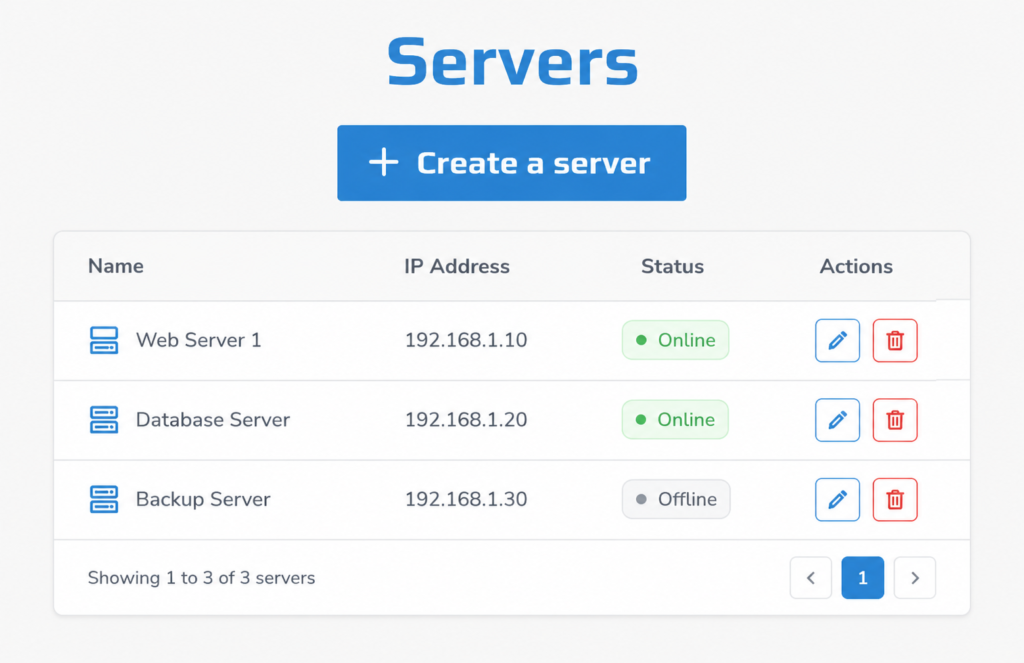
Task: Click the Online badge for Web Server 1
Action: point(675,340)
